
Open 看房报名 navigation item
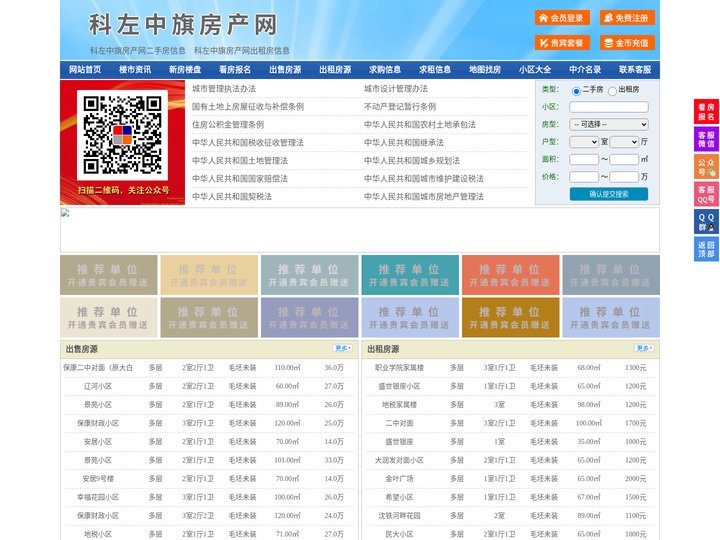[x=235, y=70]
